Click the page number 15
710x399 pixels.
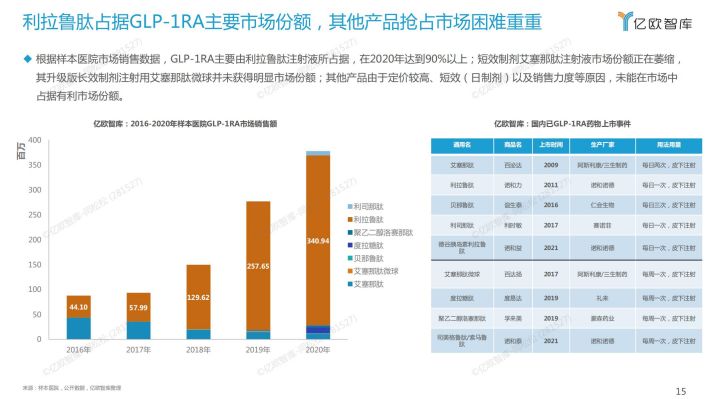point(681,391)
